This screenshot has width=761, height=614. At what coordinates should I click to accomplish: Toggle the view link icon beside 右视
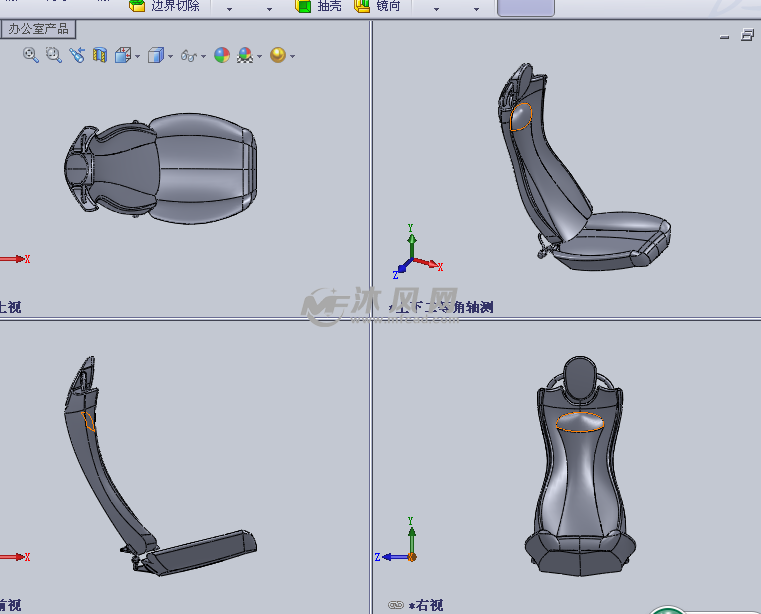click(x=396, y=605)
